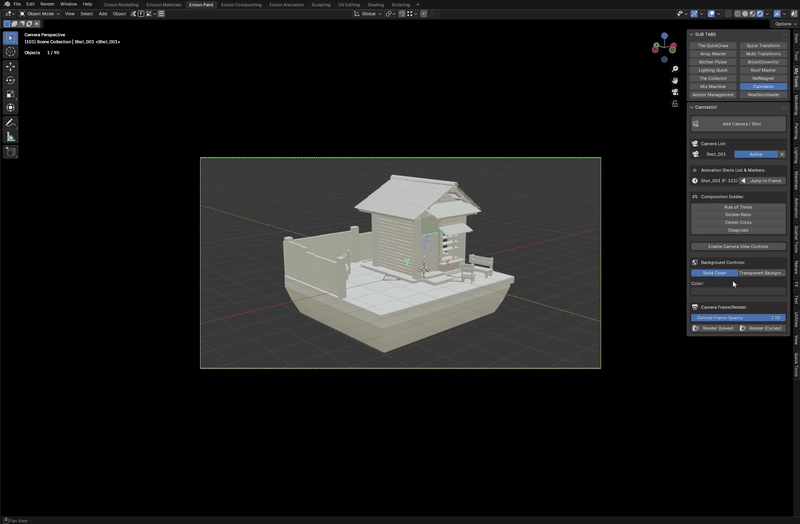Screen dimensions: 800x524
Task: Select the Add Cube tool
Action: click(x=10, y=152)
